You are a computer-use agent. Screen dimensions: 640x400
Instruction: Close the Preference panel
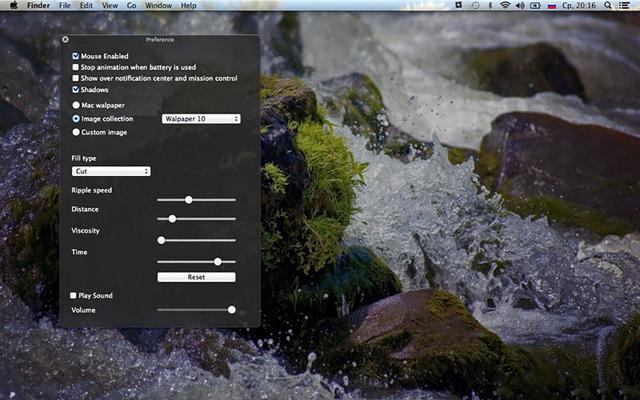(x=65, y=40)
